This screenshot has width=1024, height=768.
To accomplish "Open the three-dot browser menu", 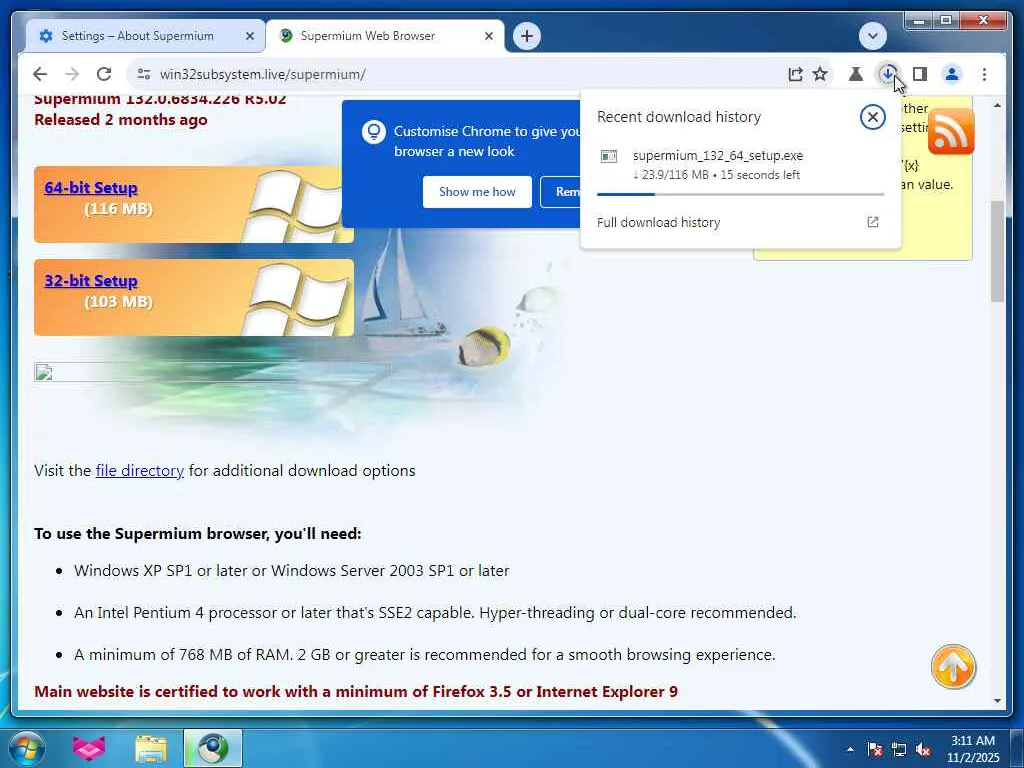I will pyautogui.click(x=984, y=74).
